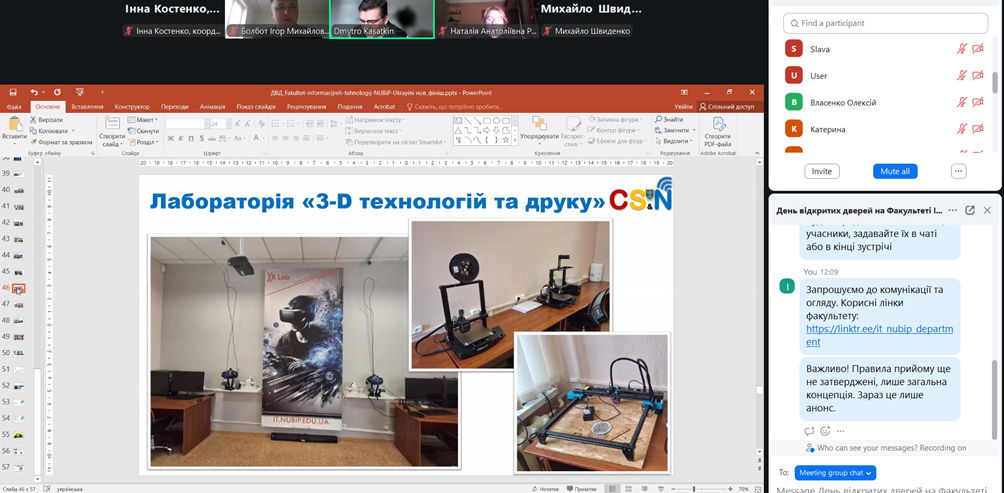Unmute participant Slava via microphone icon
The height and width of the screenshot is (493, 1004).
click(961, 49)
